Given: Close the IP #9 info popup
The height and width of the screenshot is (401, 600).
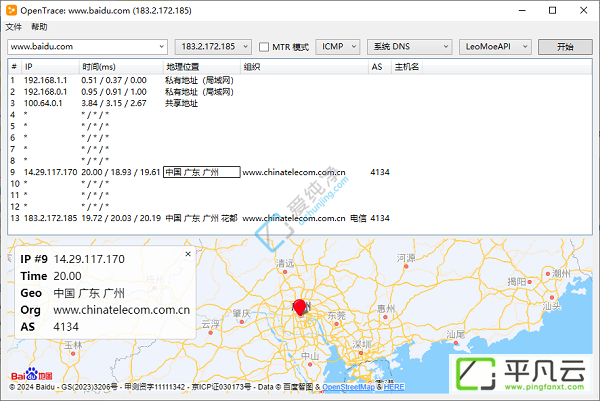Looking at the screenshot, I should tap(188, 254).
